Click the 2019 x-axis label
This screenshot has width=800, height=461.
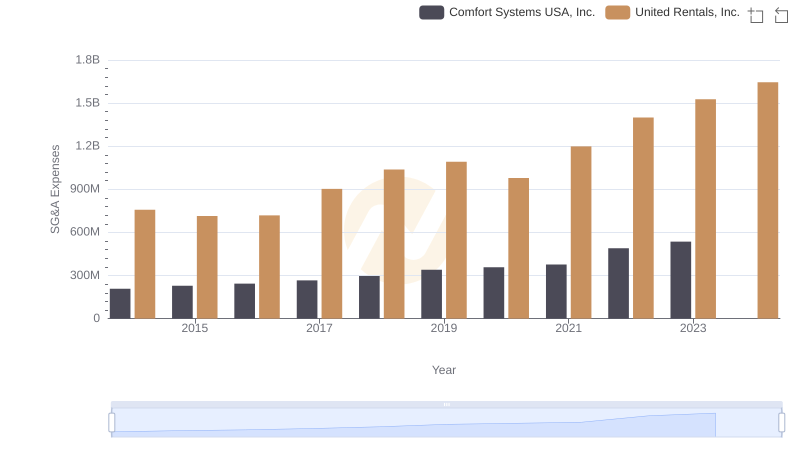point(444,328)
